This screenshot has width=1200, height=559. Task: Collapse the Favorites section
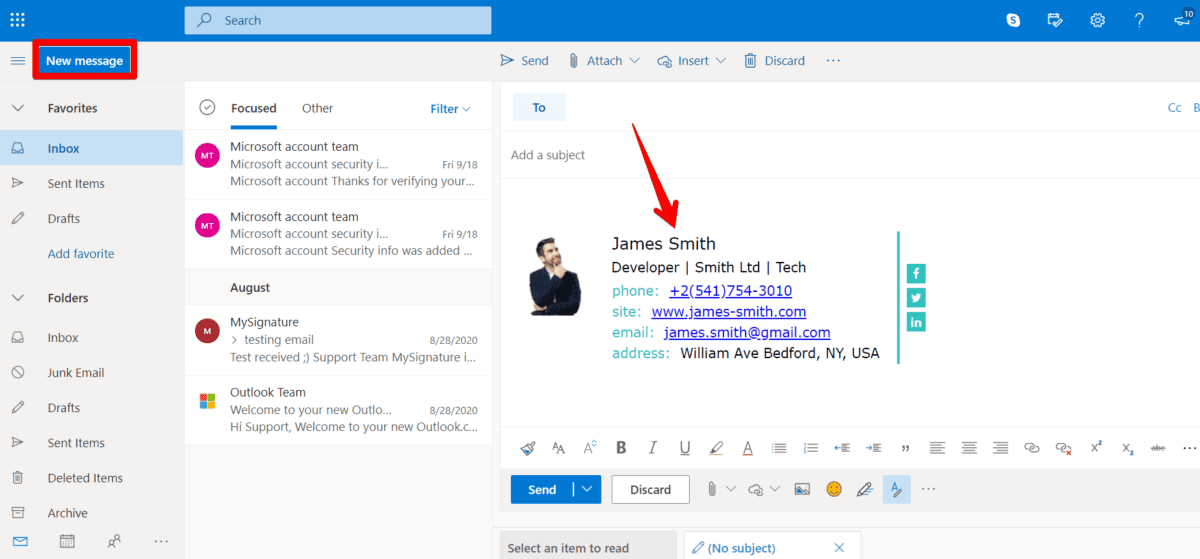click(x=17, y=108)
